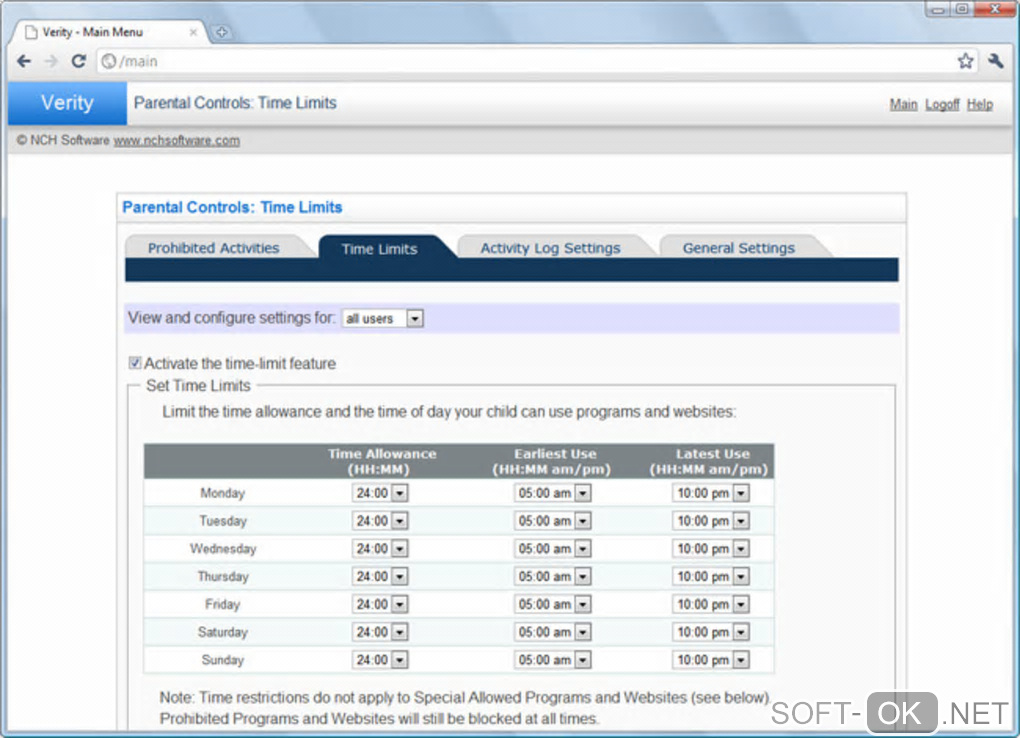Open Saturday Earliest Use dropdown
The height and width of the screenshot is (738, 1020).
[x=552, y=632]
